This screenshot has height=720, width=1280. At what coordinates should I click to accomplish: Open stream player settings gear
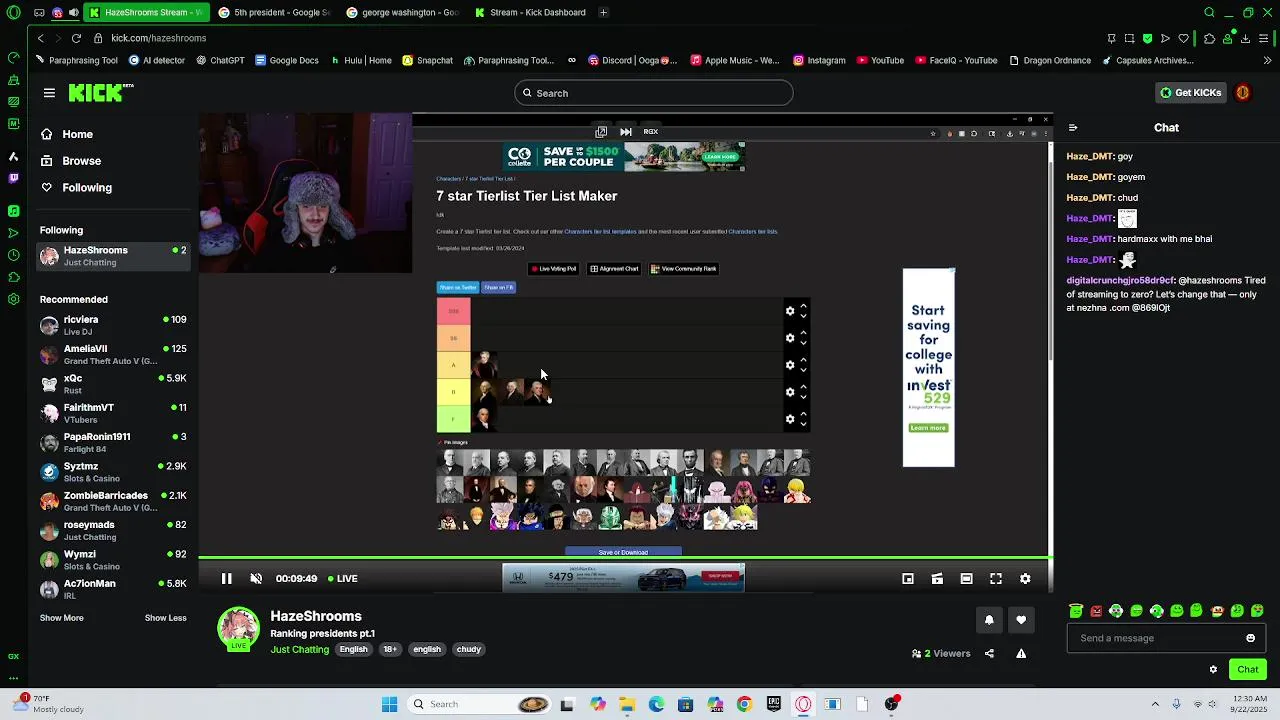tap(1025, 578)
